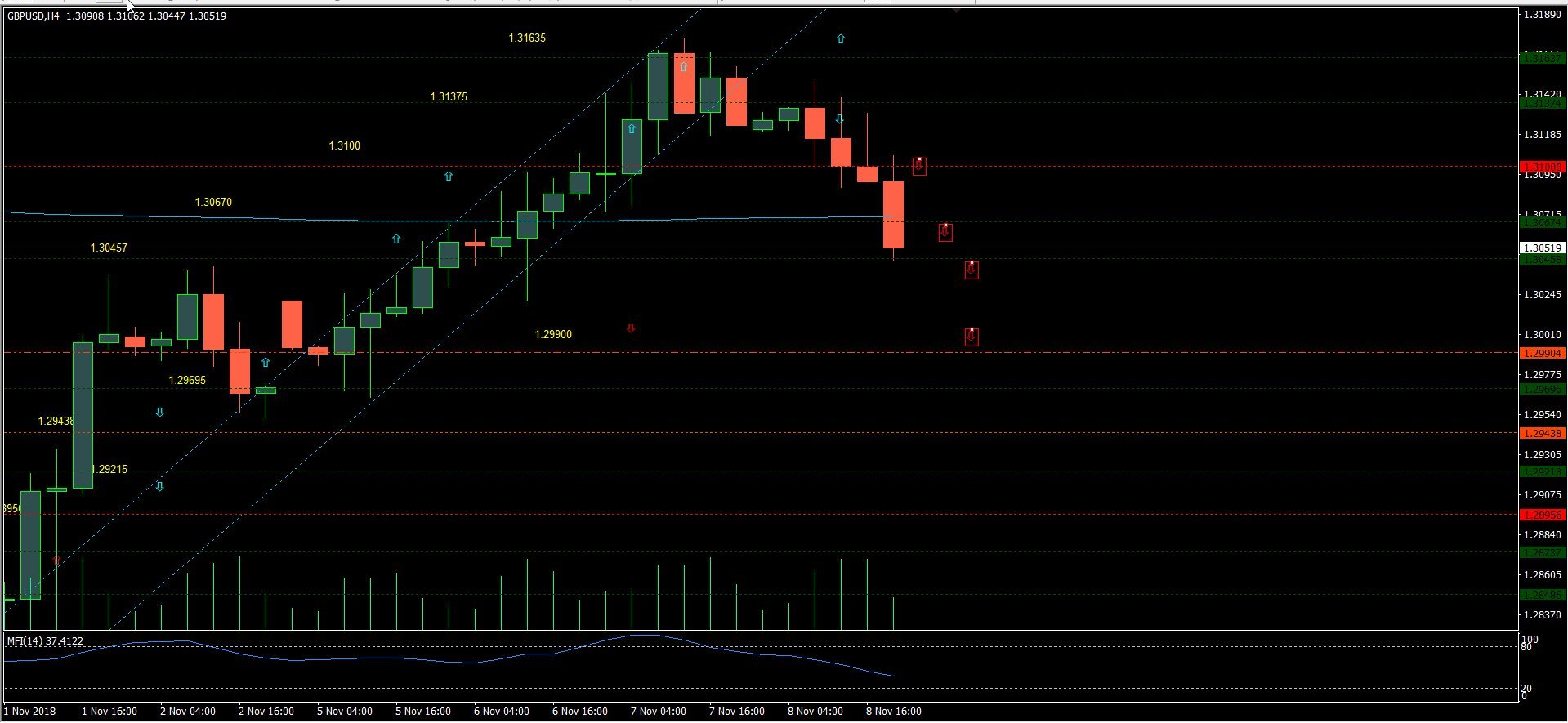Click the 1.30245 price scale value

[x=1543, y=295]
